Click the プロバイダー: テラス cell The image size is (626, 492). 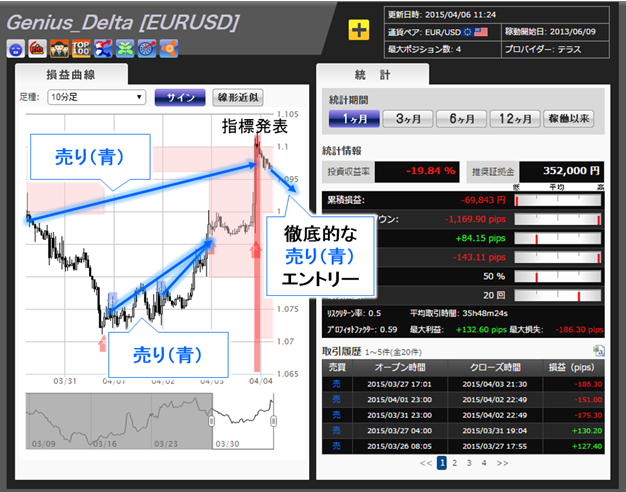point(555,50)
